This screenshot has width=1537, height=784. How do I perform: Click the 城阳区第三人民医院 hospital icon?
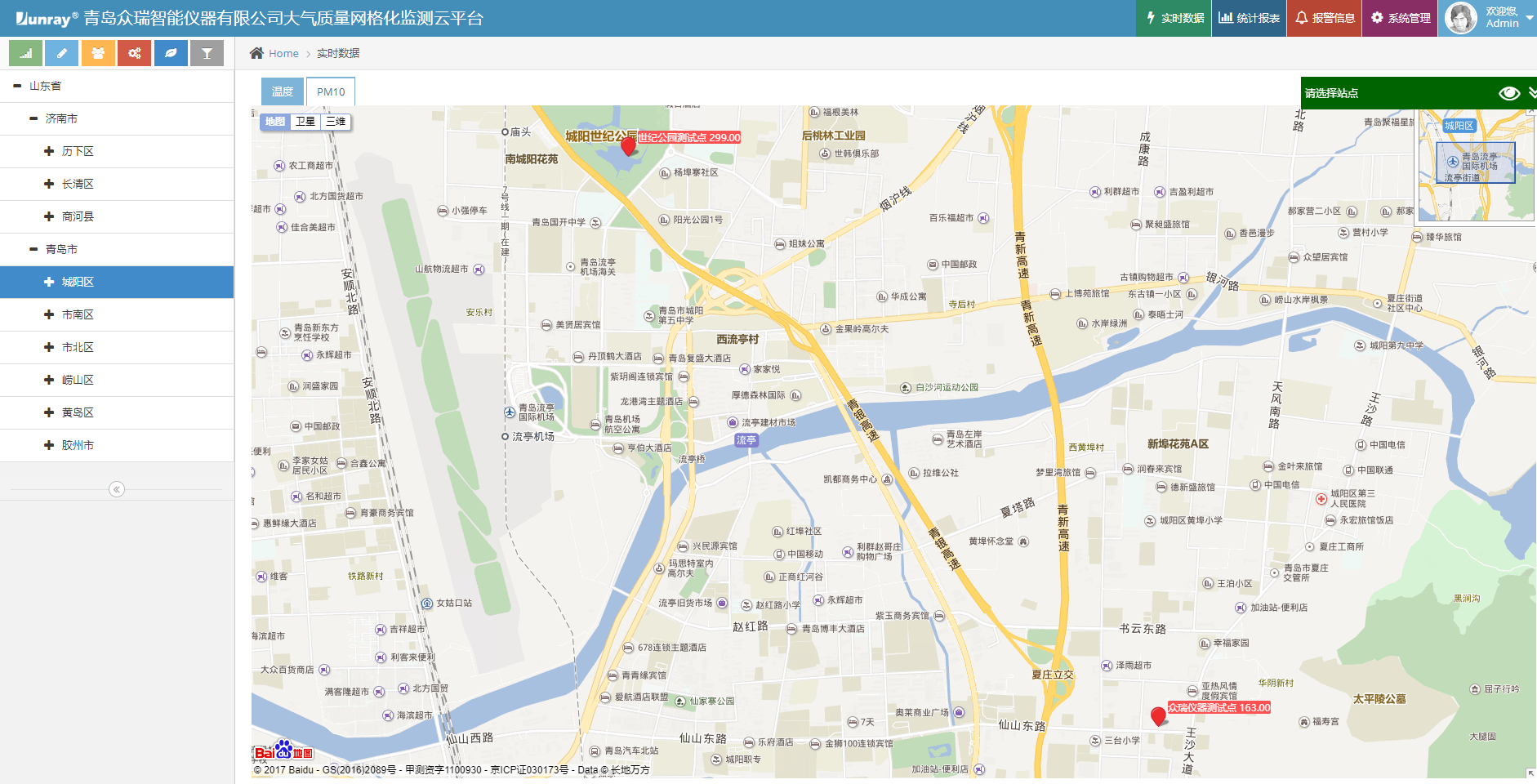1321,498
